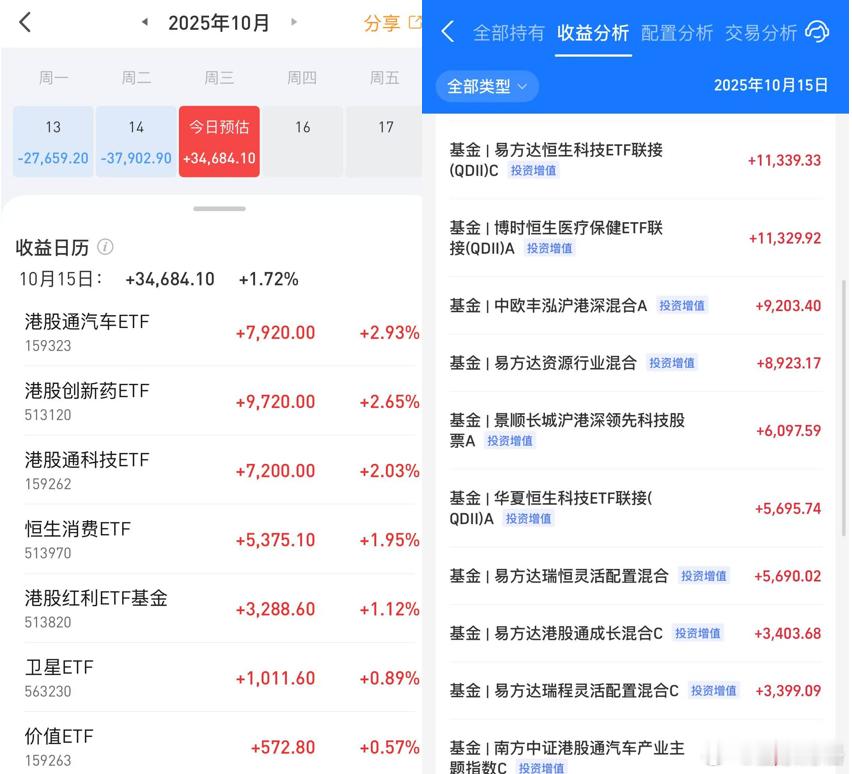
Task: Switch to 交易分析 tab
Action: click(x=761, y=33)
